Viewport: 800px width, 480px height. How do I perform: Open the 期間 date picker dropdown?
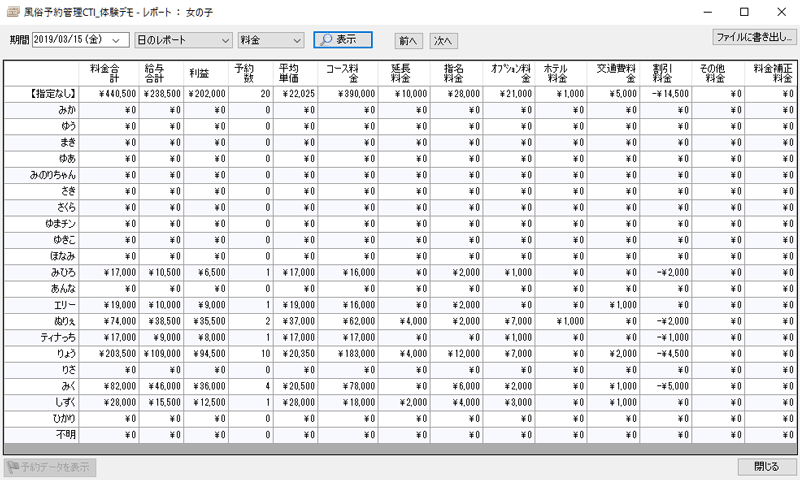[121, 40]
